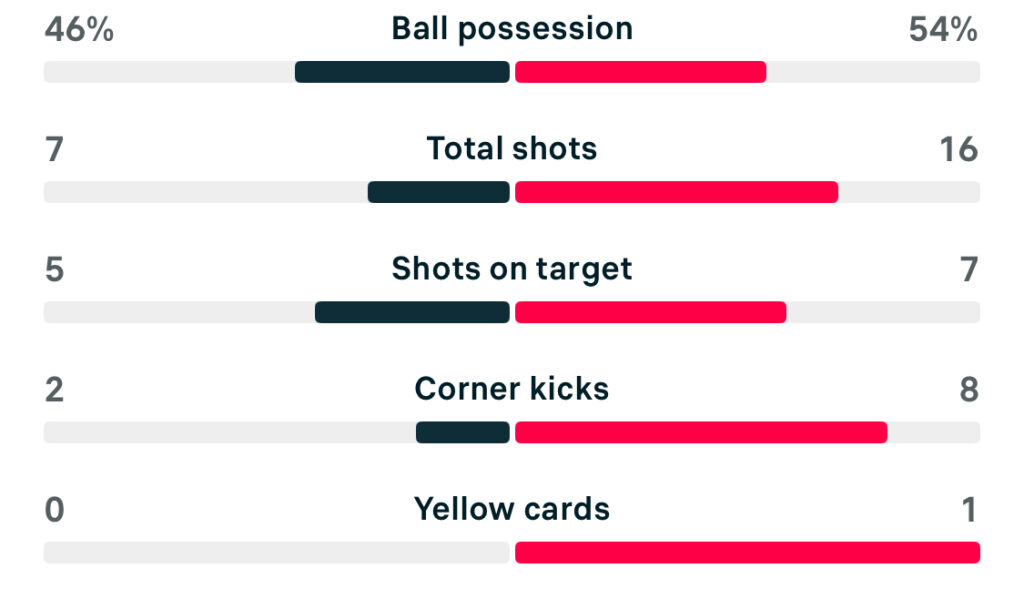This screenshot has width=1024, height=609.
Task: Select the 54% possession value
Action: coord(943,30)
